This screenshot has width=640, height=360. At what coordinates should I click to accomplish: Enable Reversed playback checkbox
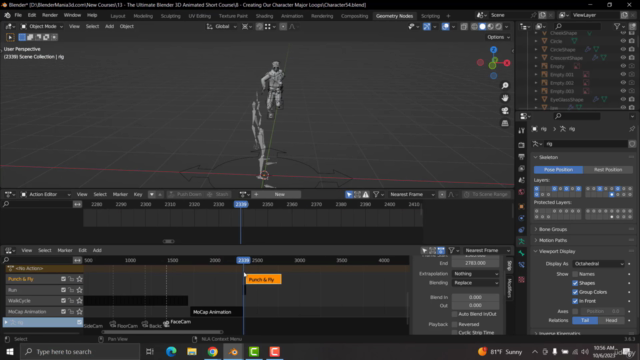(455, 324)
